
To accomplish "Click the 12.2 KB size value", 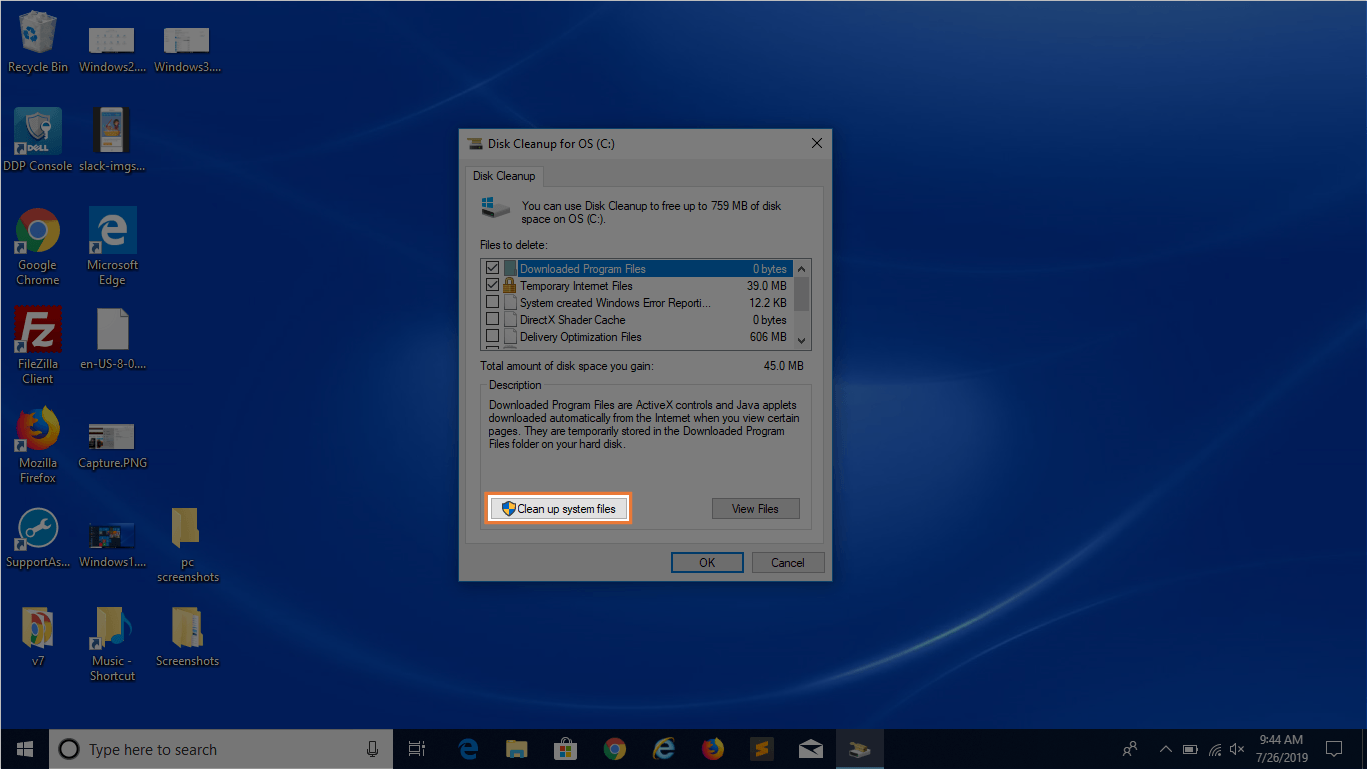I will pos(767,303).
